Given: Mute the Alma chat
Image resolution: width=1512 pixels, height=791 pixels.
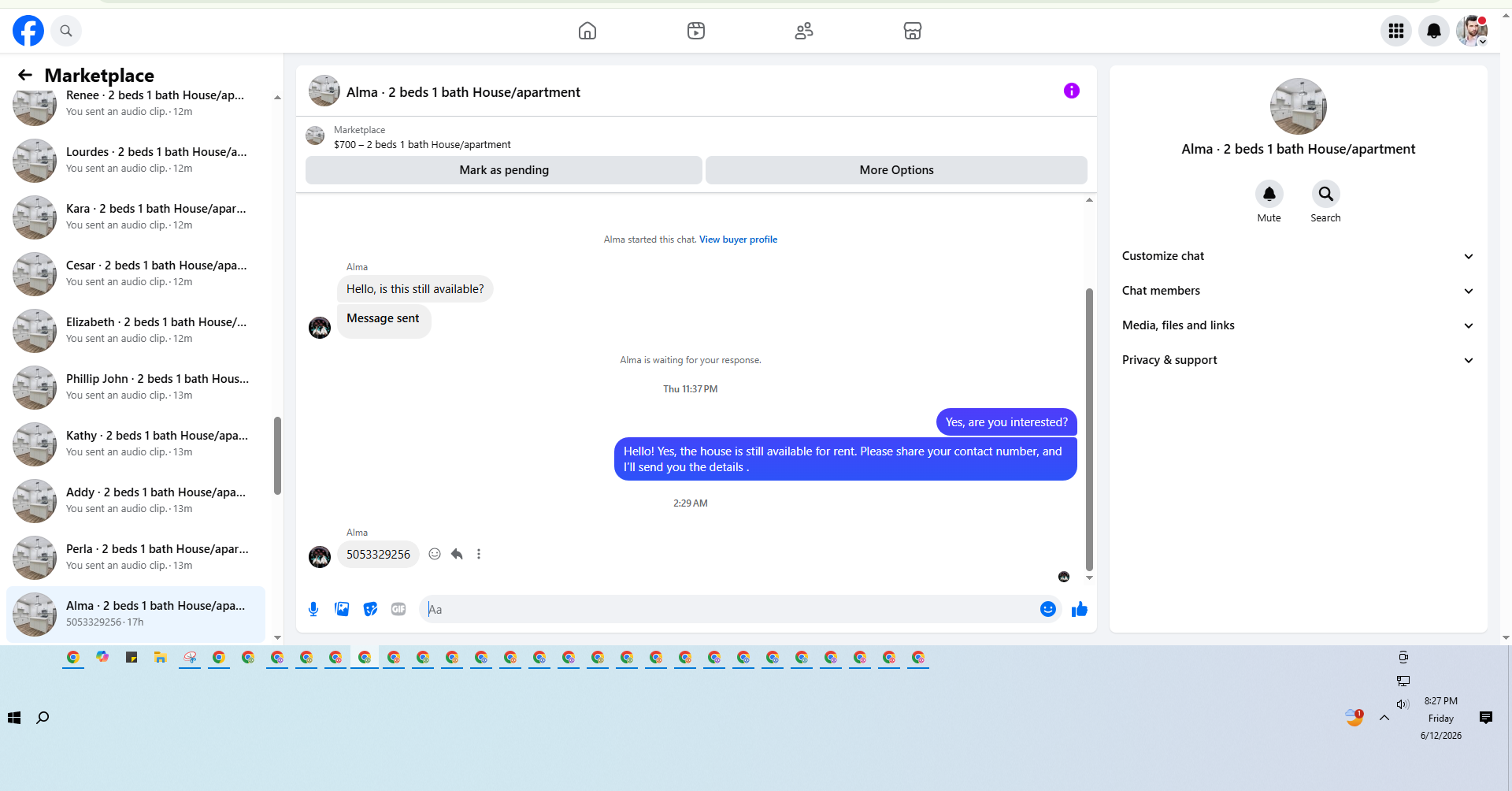Looking at the screenshot, I should point(1269,194).
